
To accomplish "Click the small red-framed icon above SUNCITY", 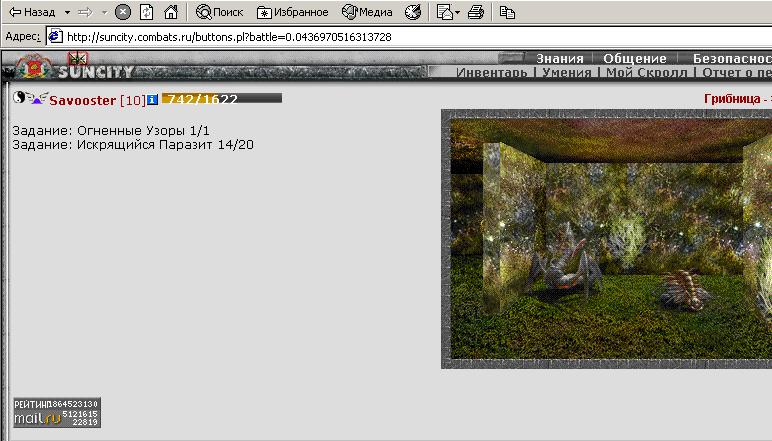I will pyautogui.click(x=77, y=59).
